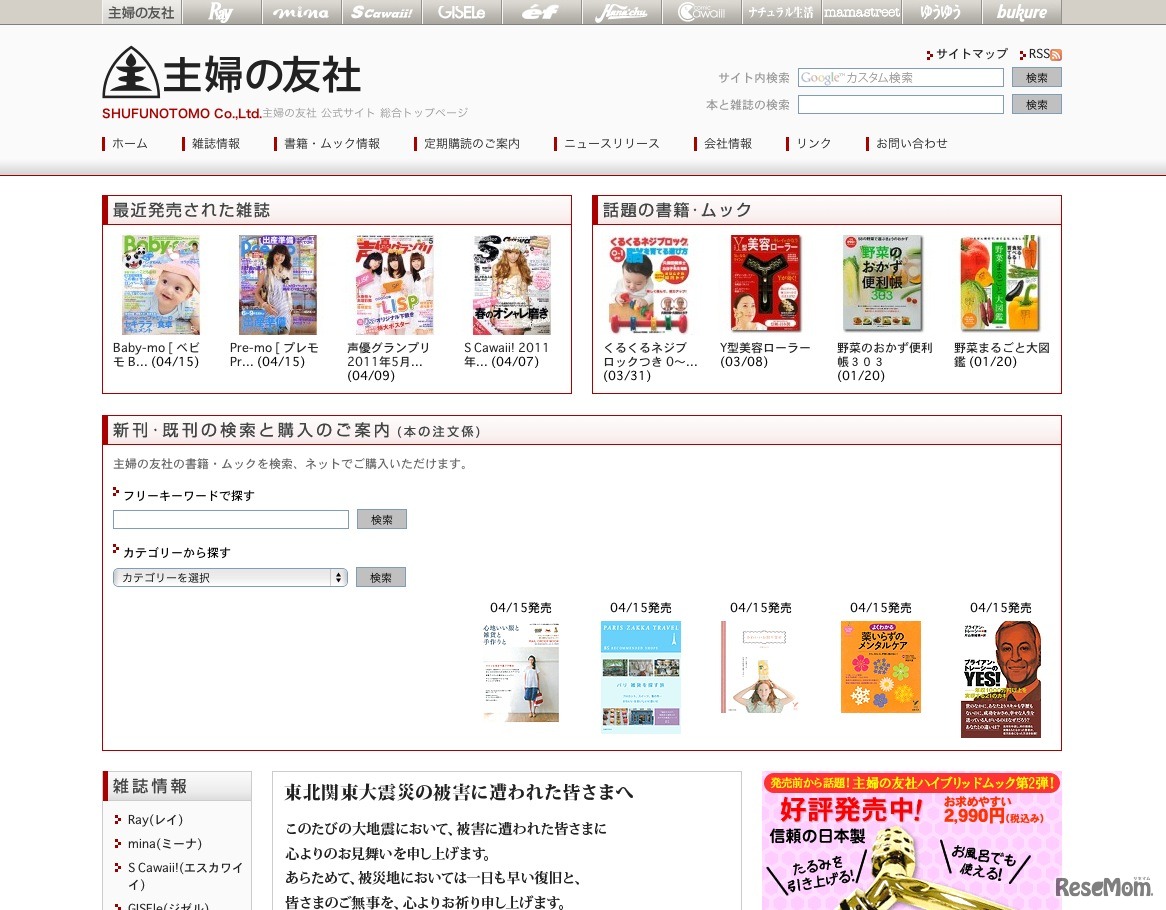1166x910 pixels.
Task: Click the Baby-mo (04/15) title link
Action: click(156, 355)
